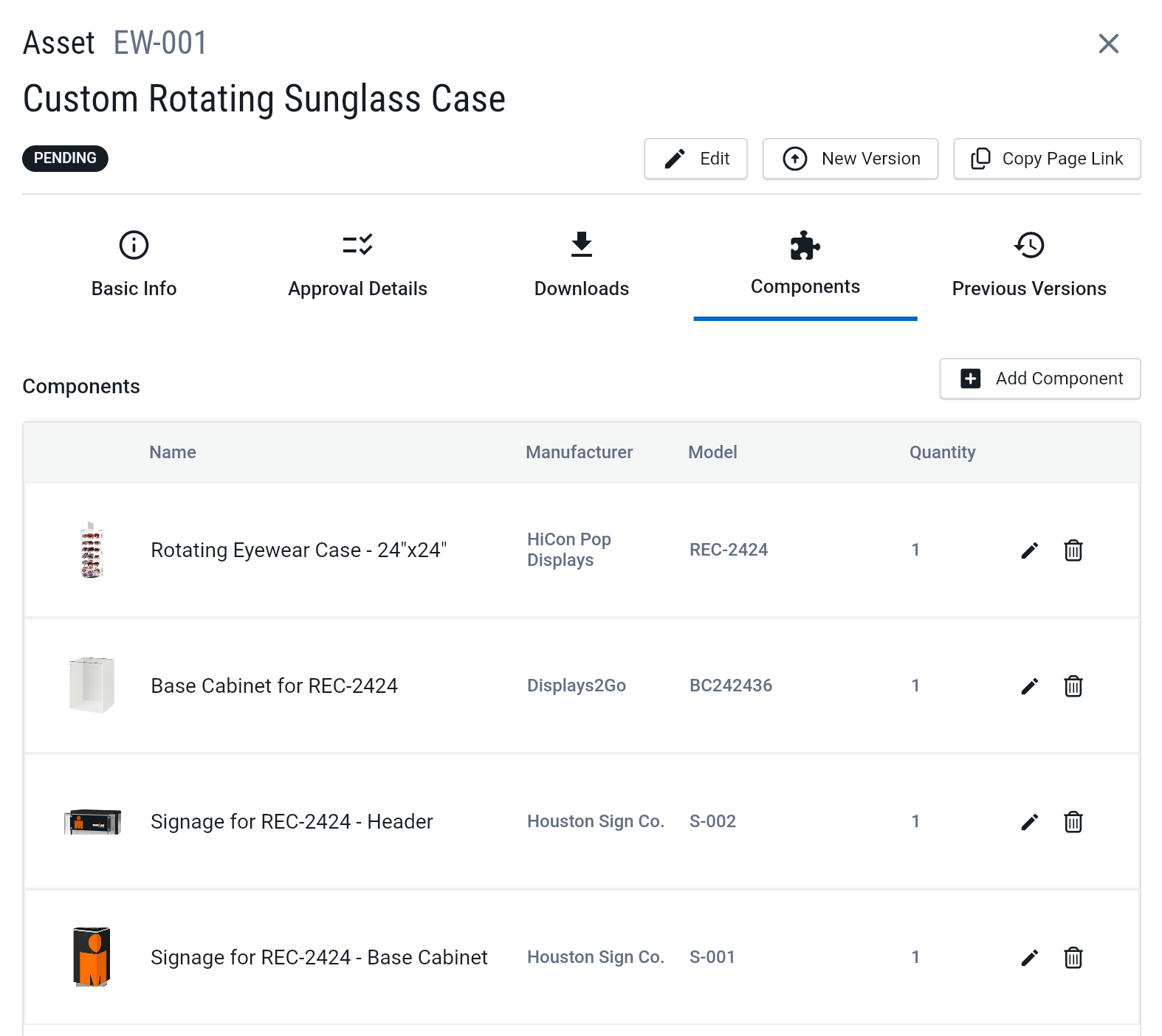This screenshot has width=1162, height=1036.
Task: Edit the Signage Header component
Action: pos(1029,822)
